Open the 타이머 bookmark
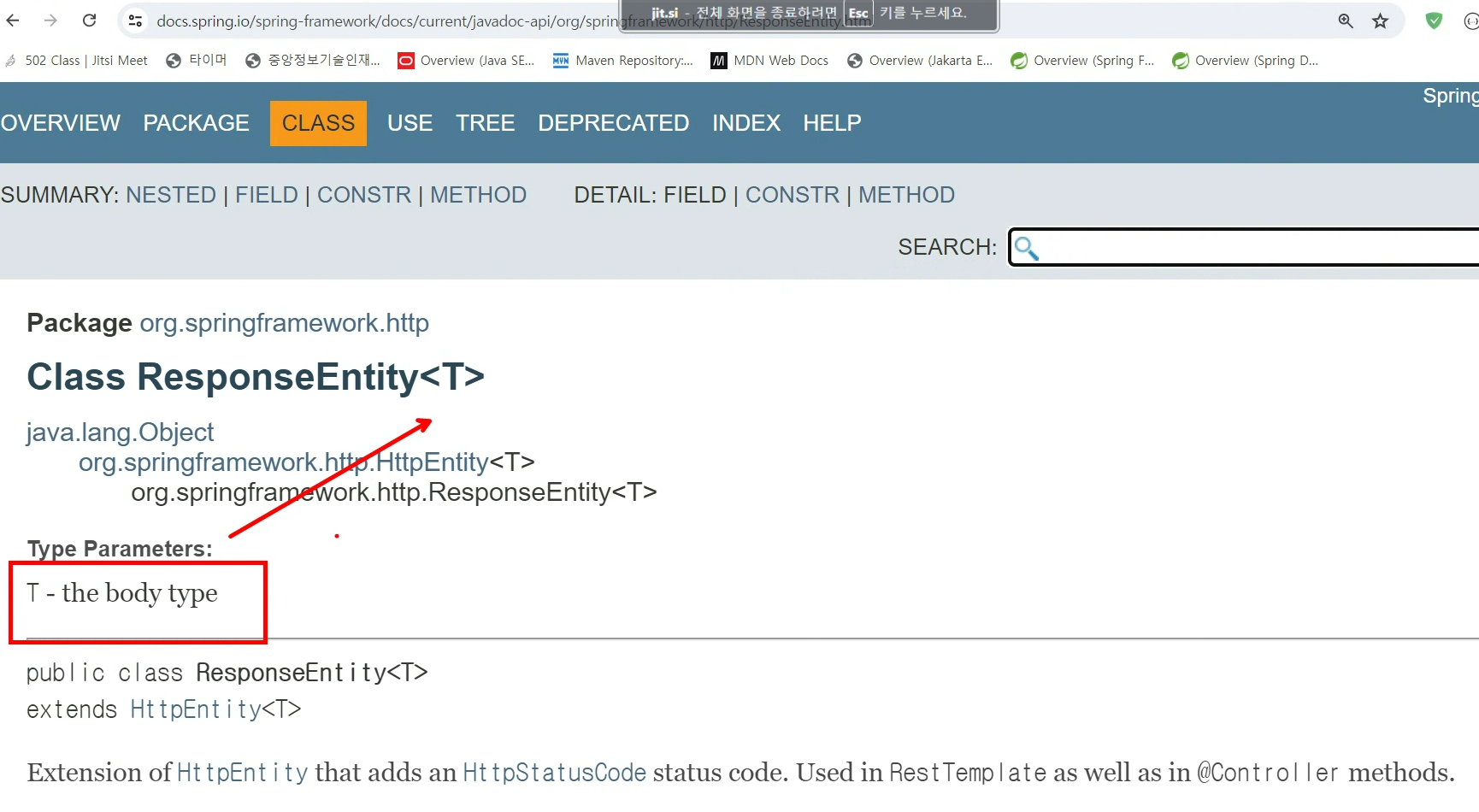The image size is (1479, 812). (x=197, y=61)
